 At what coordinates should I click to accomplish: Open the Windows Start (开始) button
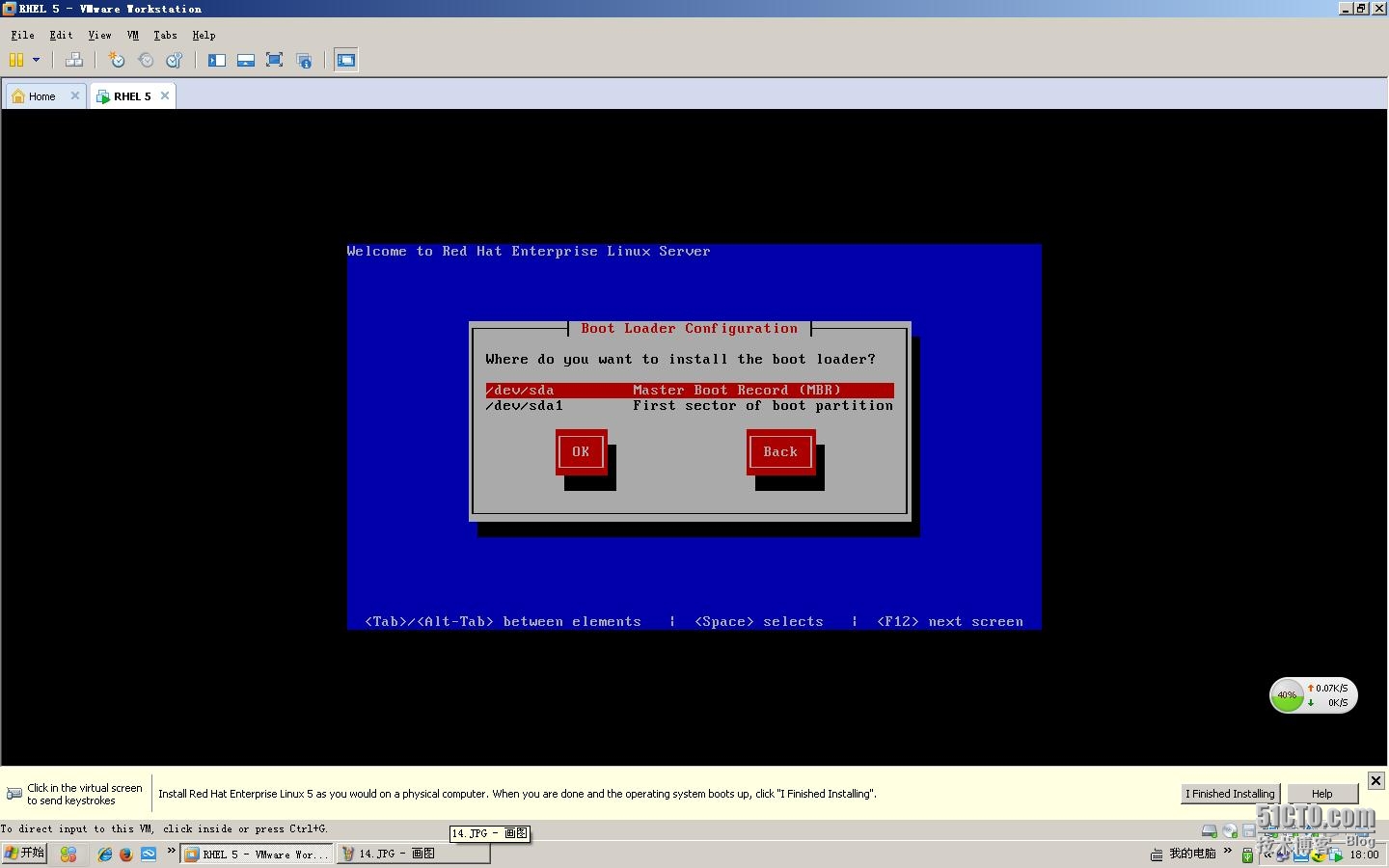[x=24, y=854]
